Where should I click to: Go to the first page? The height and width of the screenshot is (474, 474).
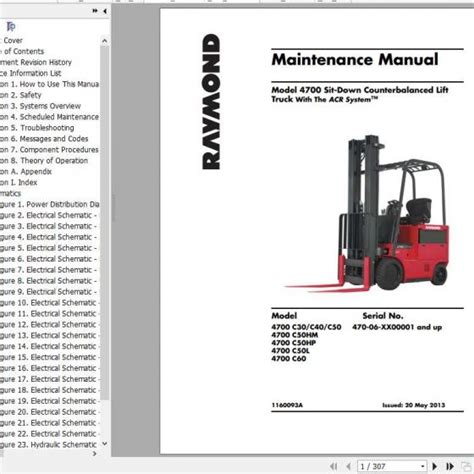(333, 466)
